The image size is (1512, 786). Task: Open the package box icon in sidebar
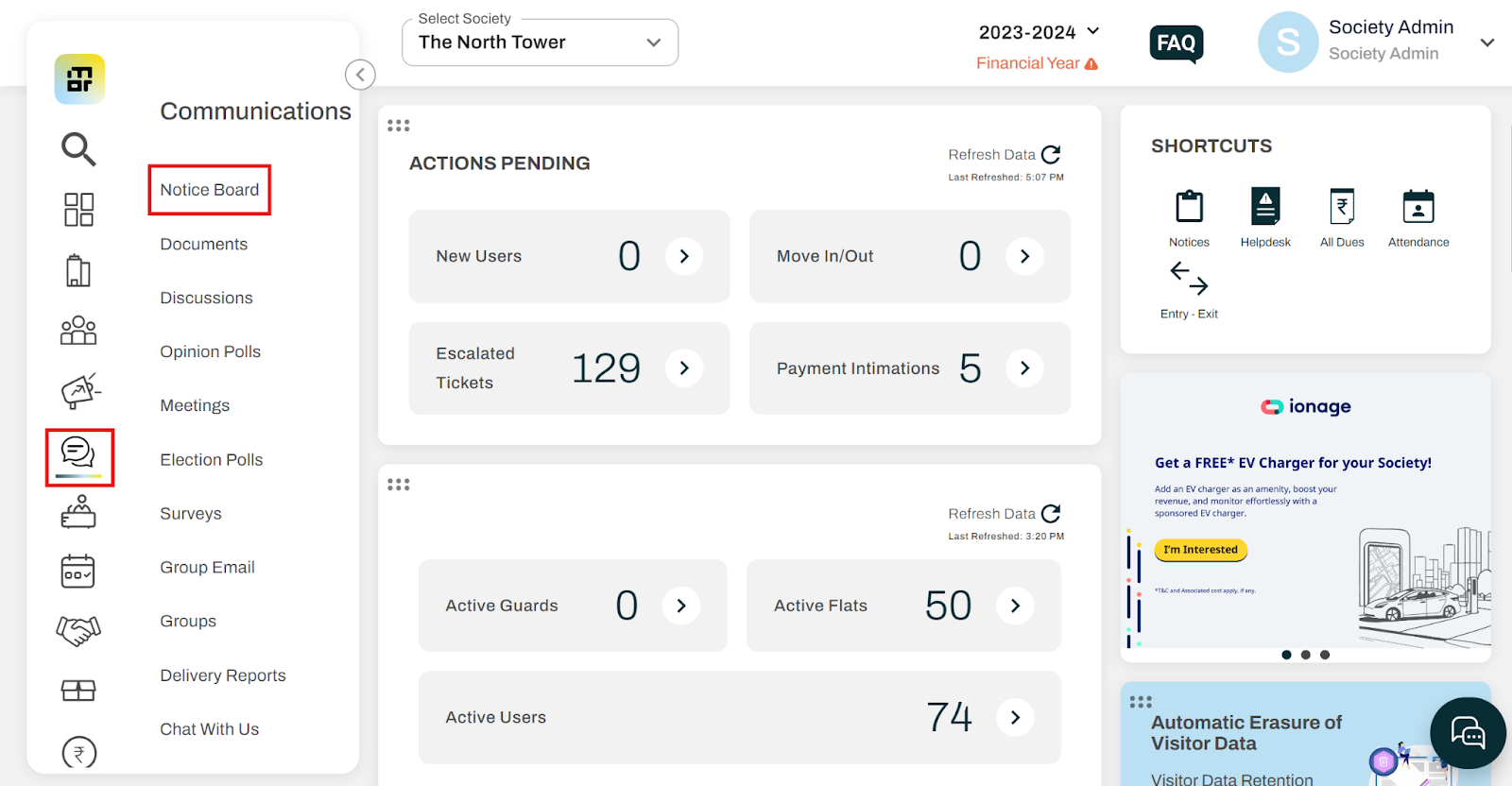(78, 691)
